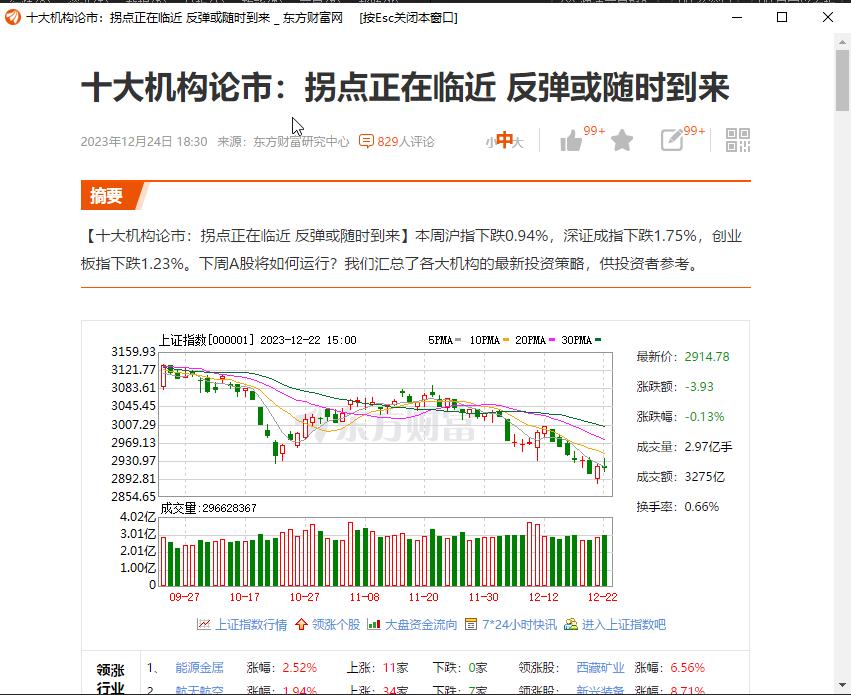Image resolution: width=851 pixels, height=695 pixels.
Task: Click the Shanghai index candlestick chart
Action: (x=385, y=424)
